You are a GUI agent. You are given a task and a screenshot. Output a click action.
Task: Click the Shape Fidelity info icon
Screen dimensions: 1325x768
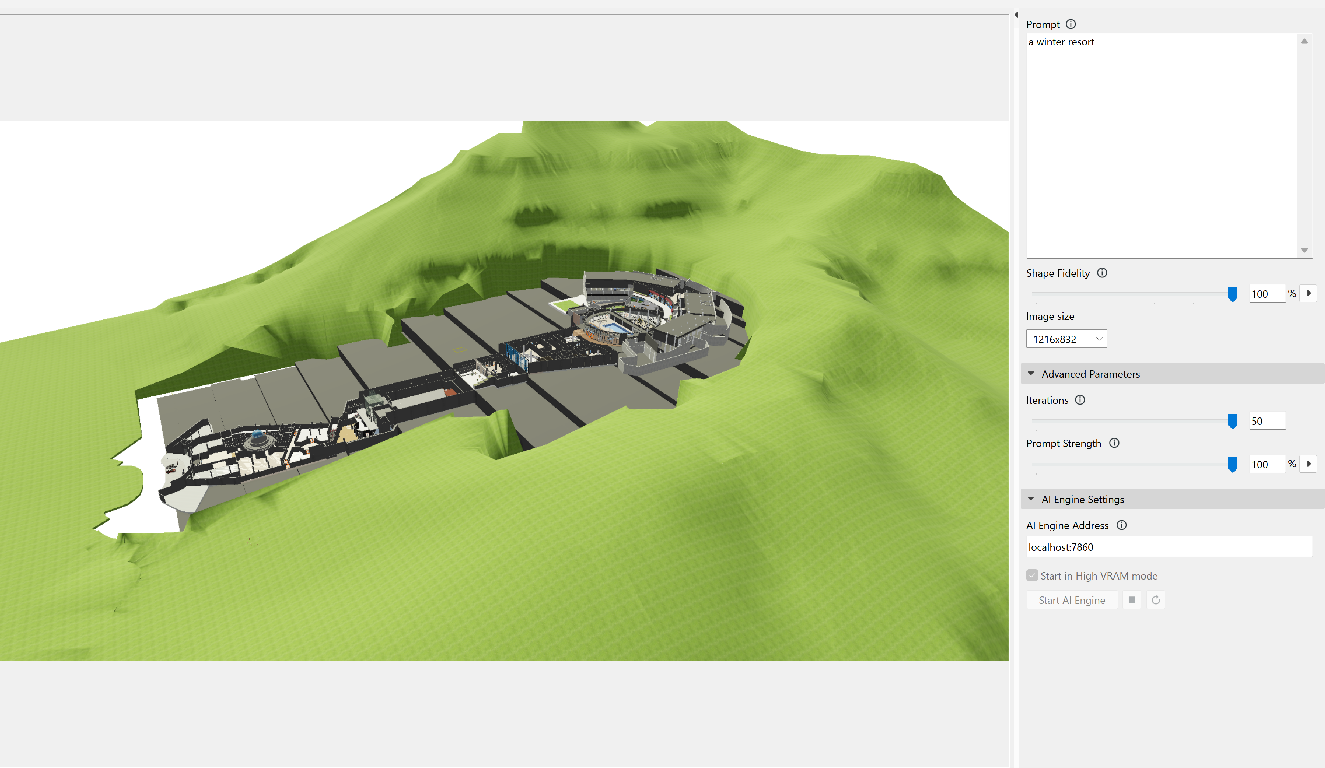click(1102, 273)
